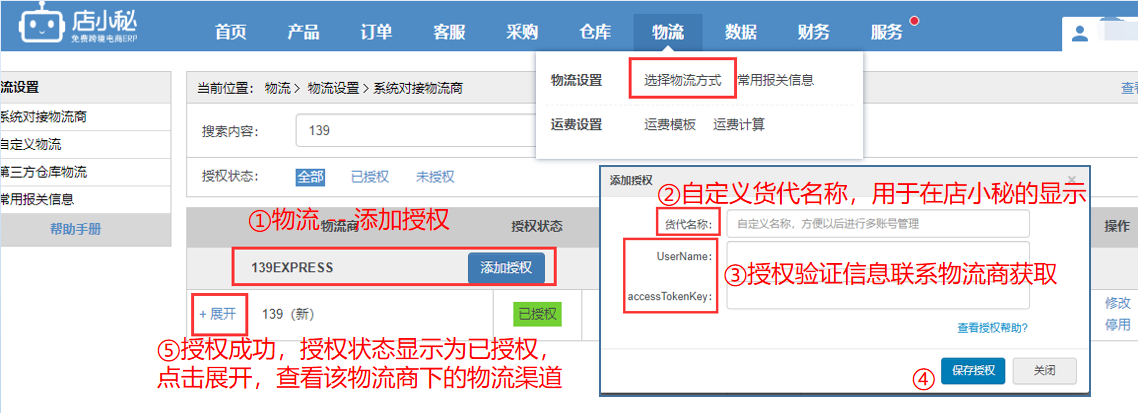Open the 订单 menu
Image resolution: width=1138 pixels, height=413 pixels.
(x=376, y=32)
